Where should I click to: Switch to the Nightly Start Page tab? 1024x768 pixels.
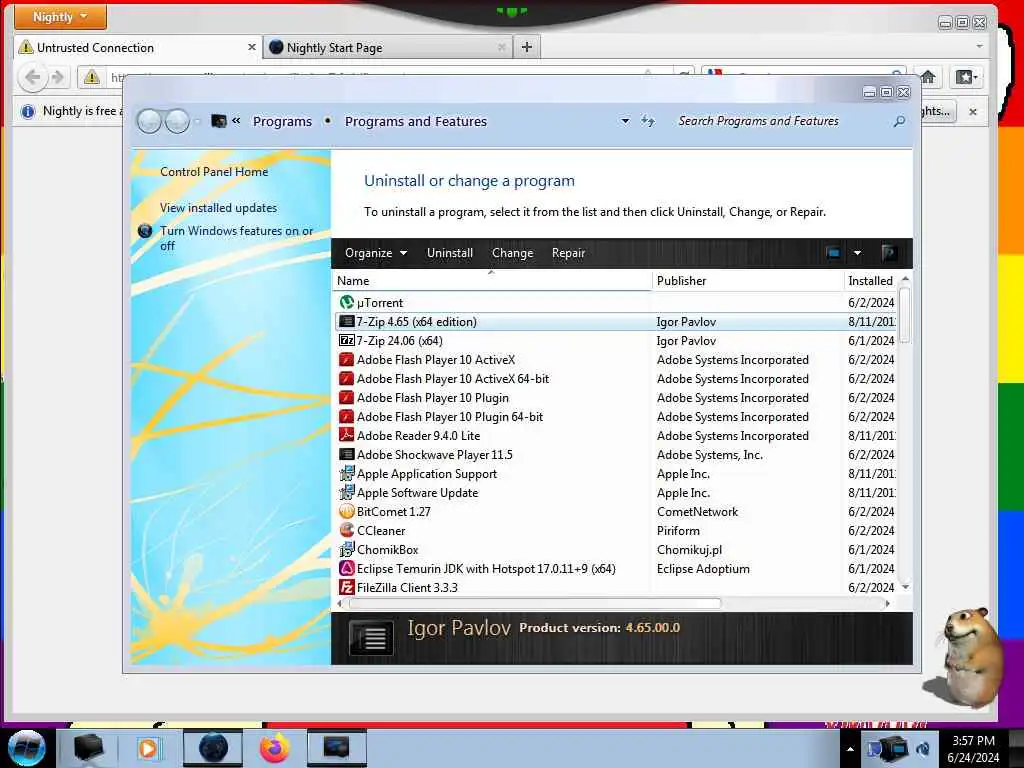coord(388,47)
